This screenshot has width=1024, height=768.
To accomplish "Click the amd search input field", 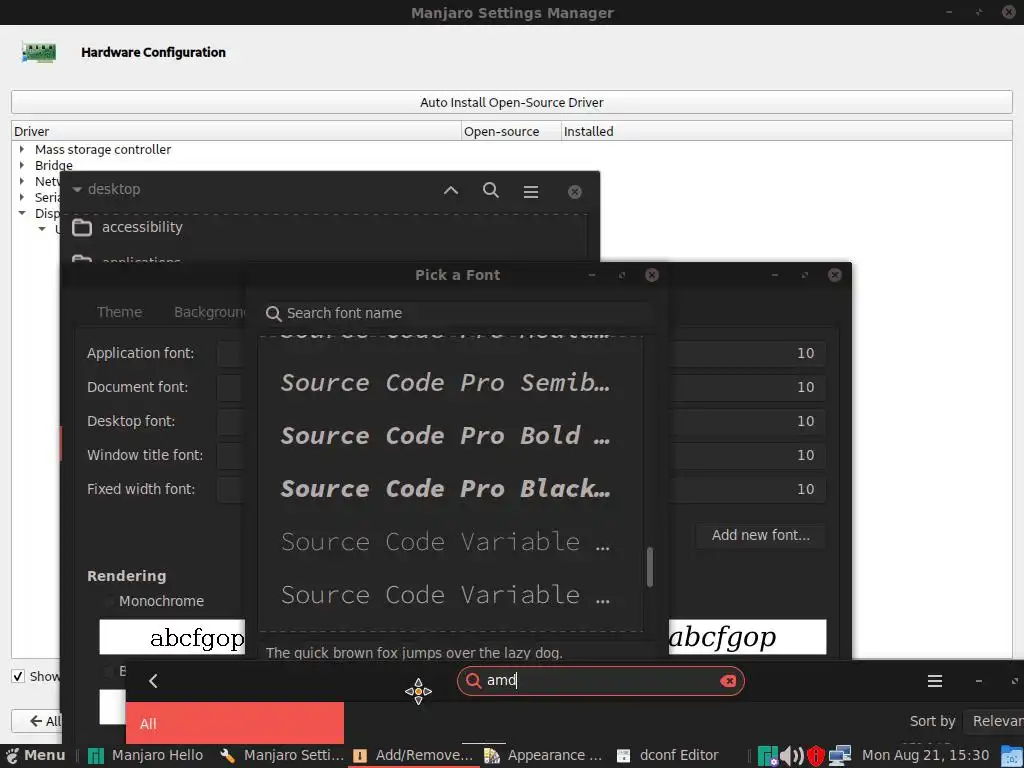I will [600, 681].
